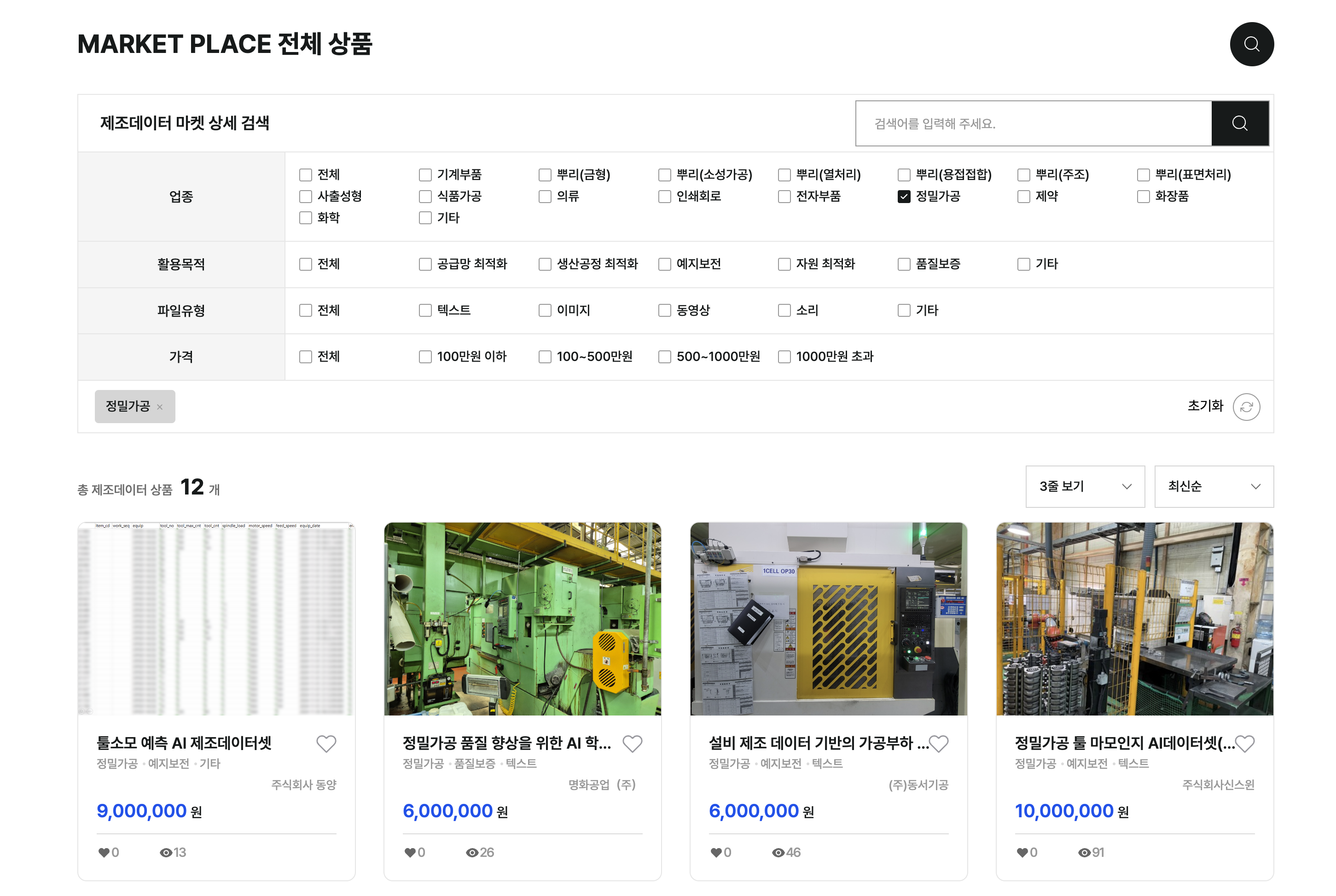Uncheck the 정밀가공 industry checkbox

[x=904, y=197]
